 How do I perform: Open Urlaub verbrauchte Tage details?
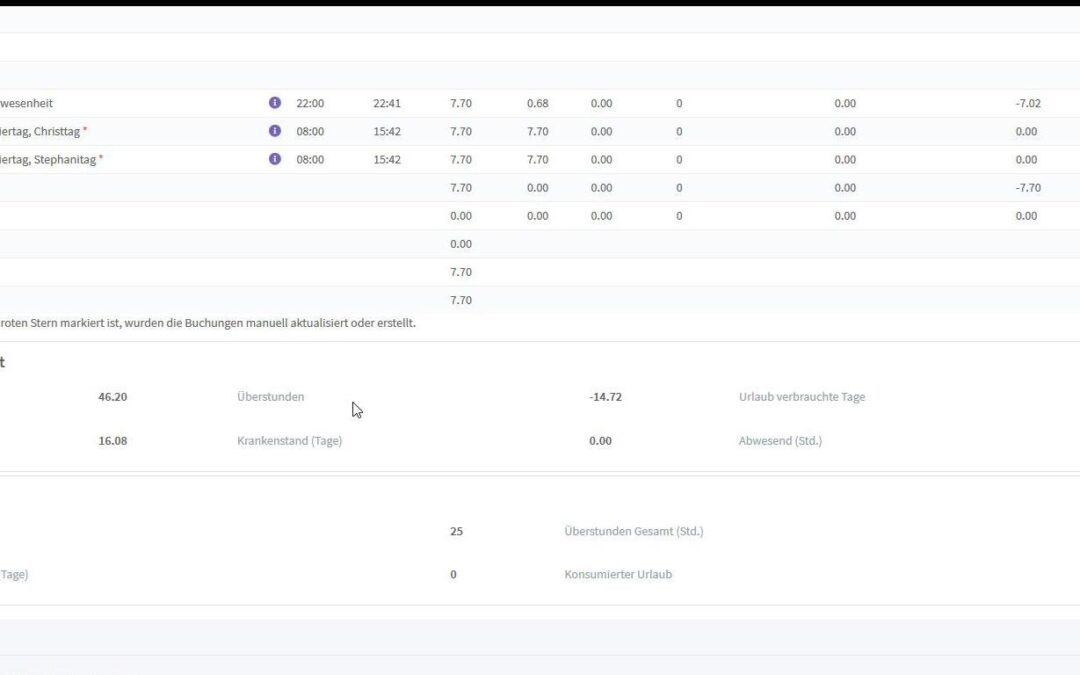point(802,396)
